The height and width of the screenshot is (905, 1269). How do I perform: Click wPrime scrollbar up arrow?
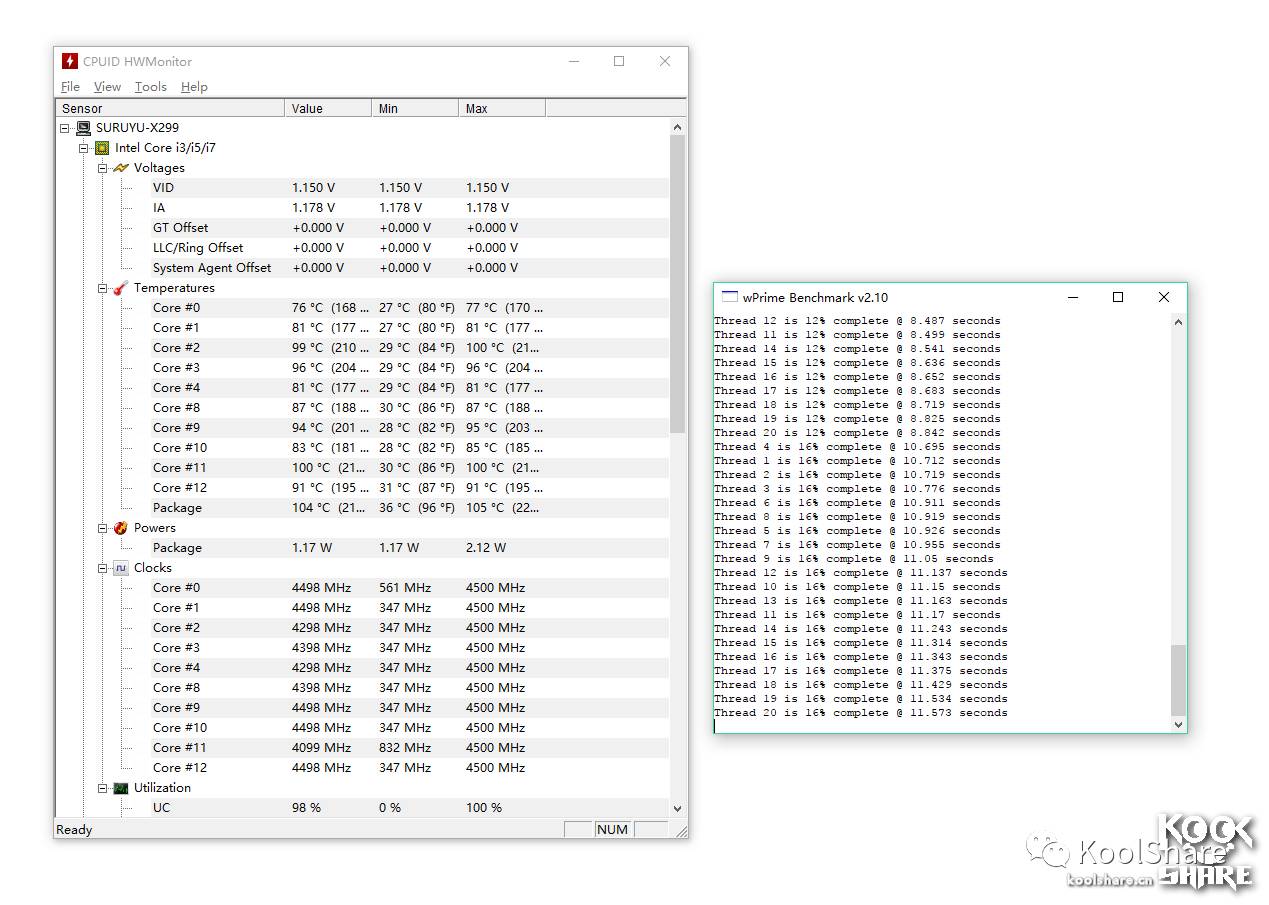(x=1177, y=322)
